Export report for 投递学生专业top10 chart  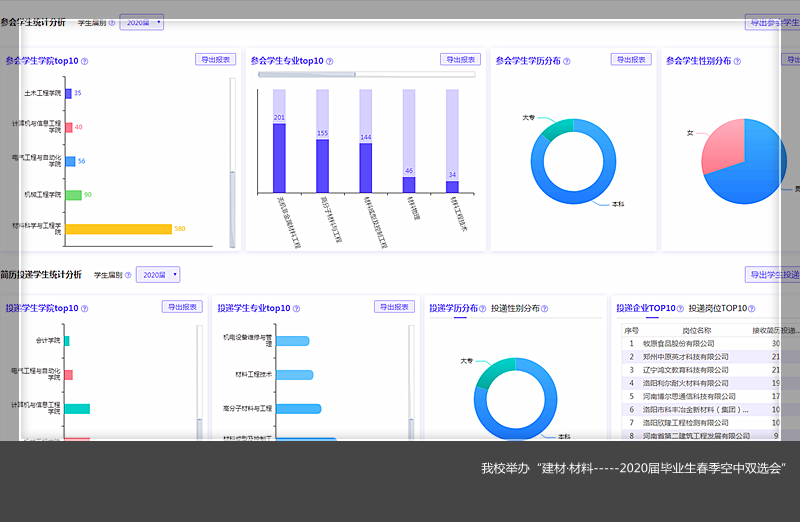394,307
